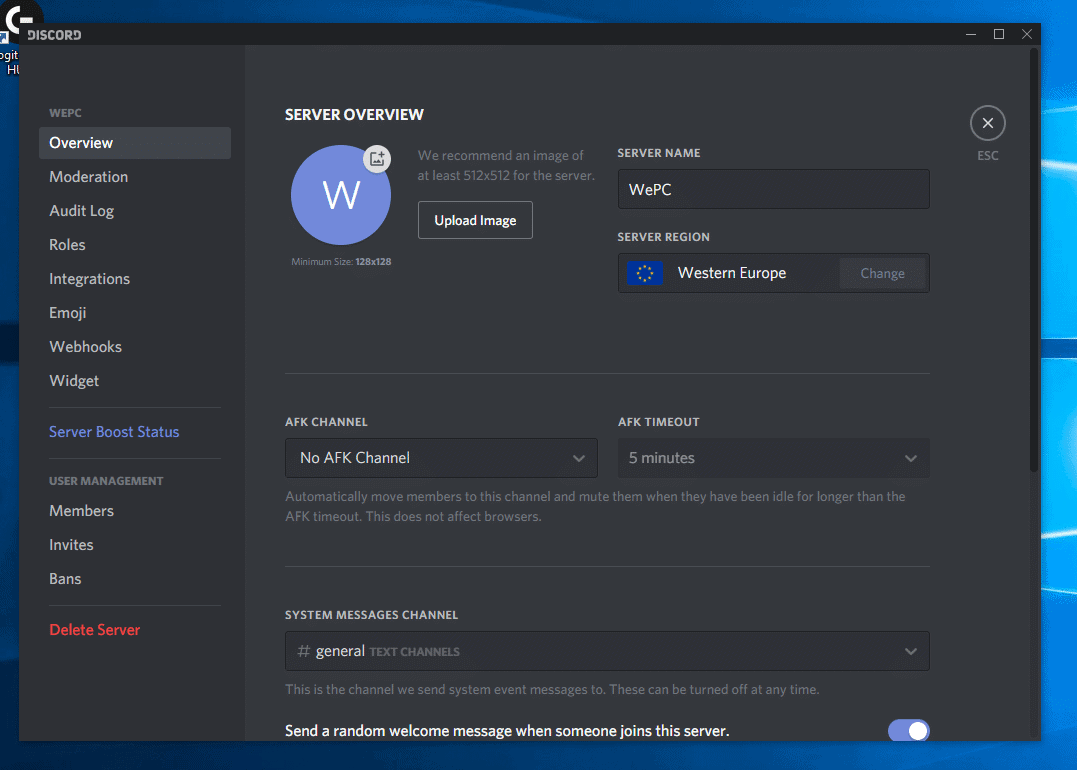Click the Western Europe flag icon
This screenshot has height=770, width=1077.
pos(645,273)
